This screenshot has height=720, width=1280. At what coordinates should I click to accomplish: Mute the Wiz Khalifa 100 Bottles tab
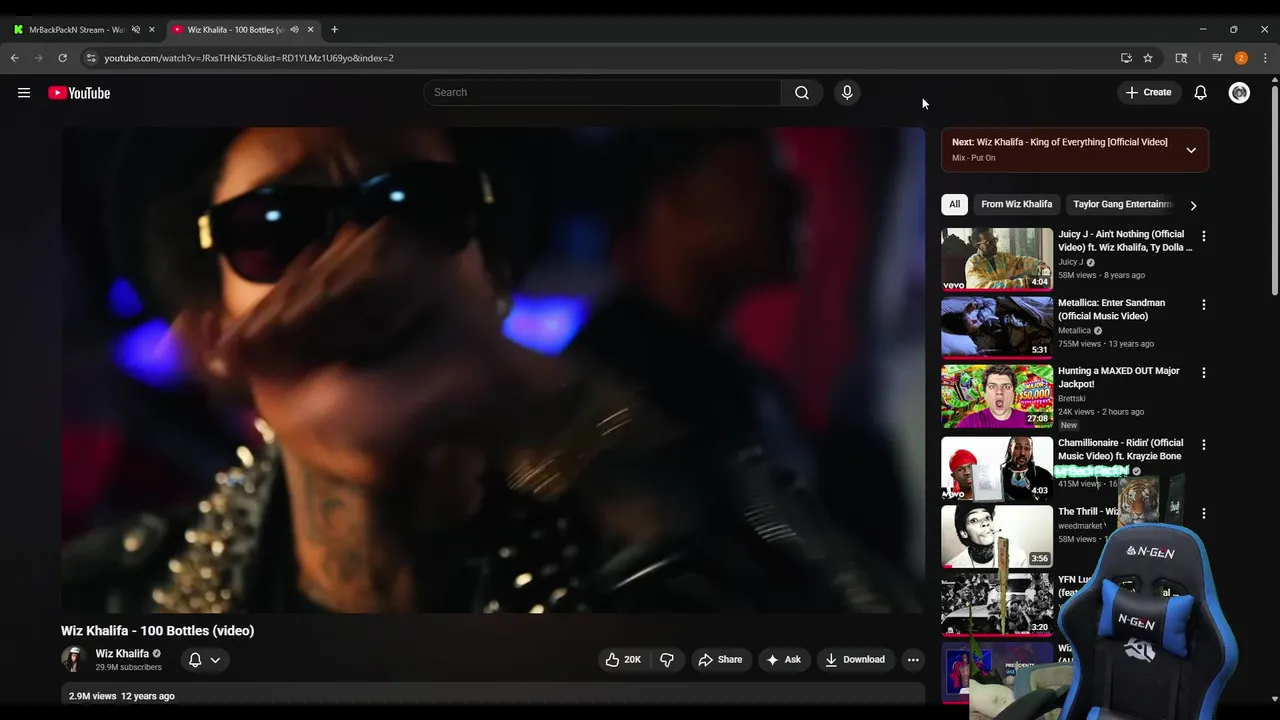coord(294,29)
